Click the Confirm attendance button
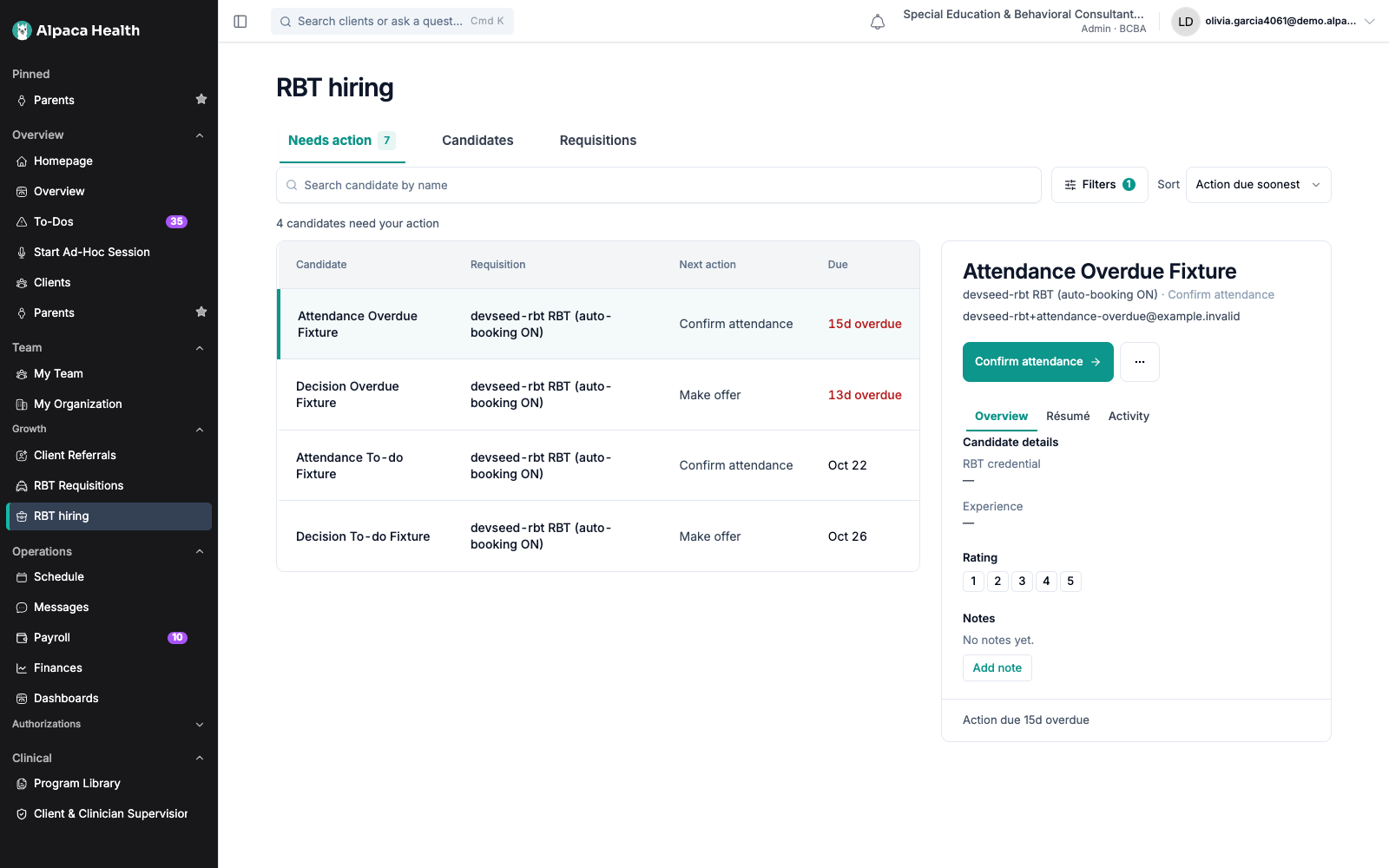Screen dimensions: 1389x868 pyautogui.click(x=1037, y=362)
